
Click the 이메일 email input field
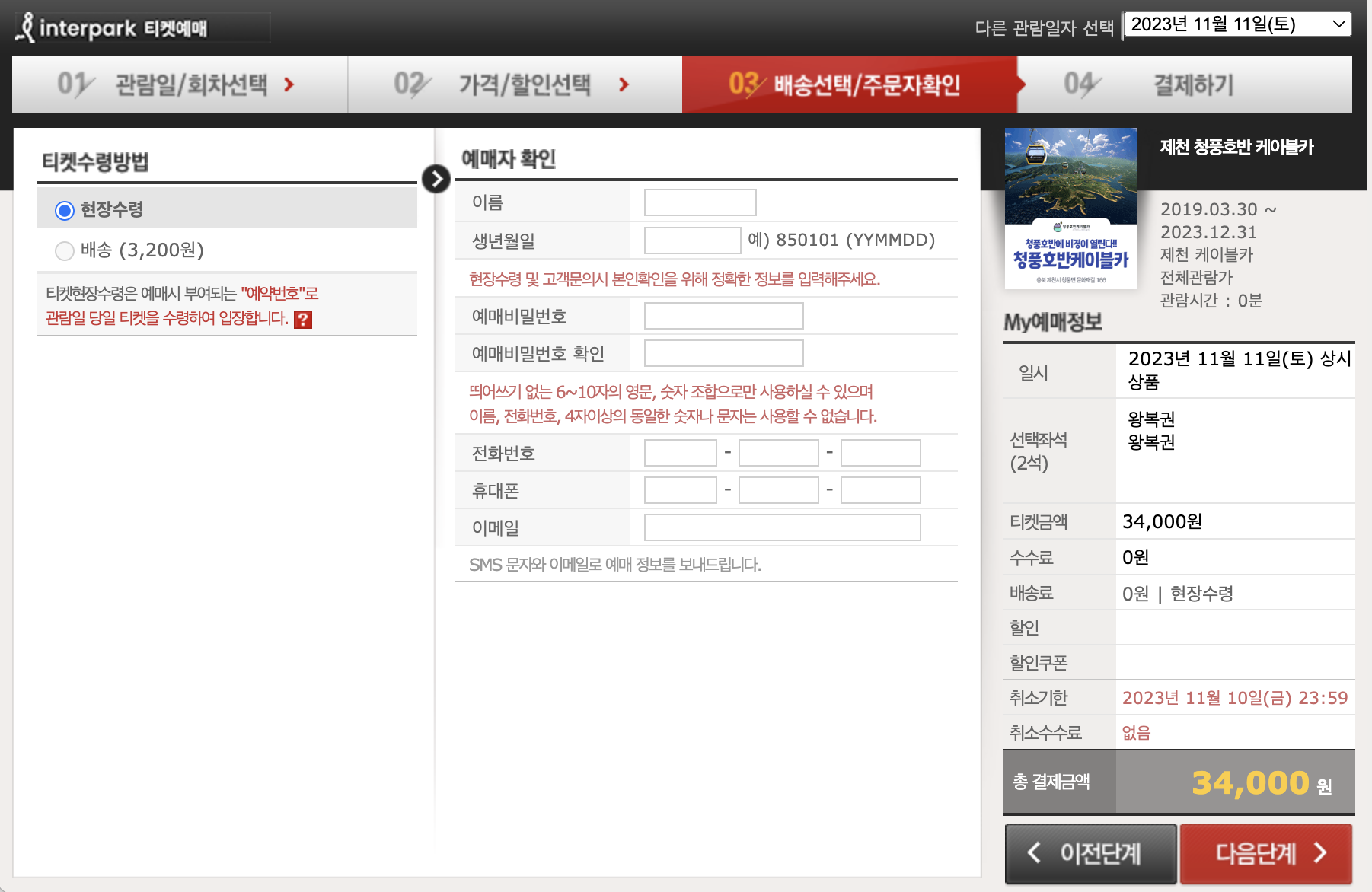click(781, 527)
